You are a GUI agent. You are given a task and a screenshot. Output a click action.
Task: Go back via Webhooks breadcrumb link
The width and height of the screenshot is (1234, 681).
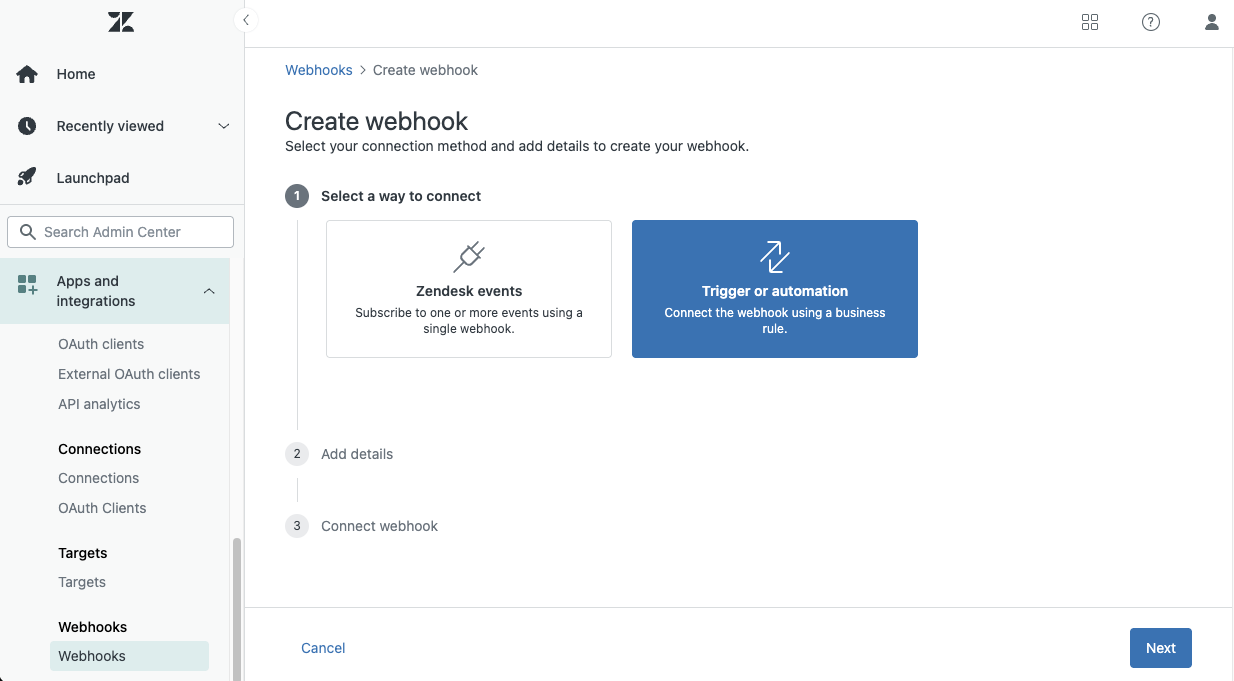tap(319, 70)
